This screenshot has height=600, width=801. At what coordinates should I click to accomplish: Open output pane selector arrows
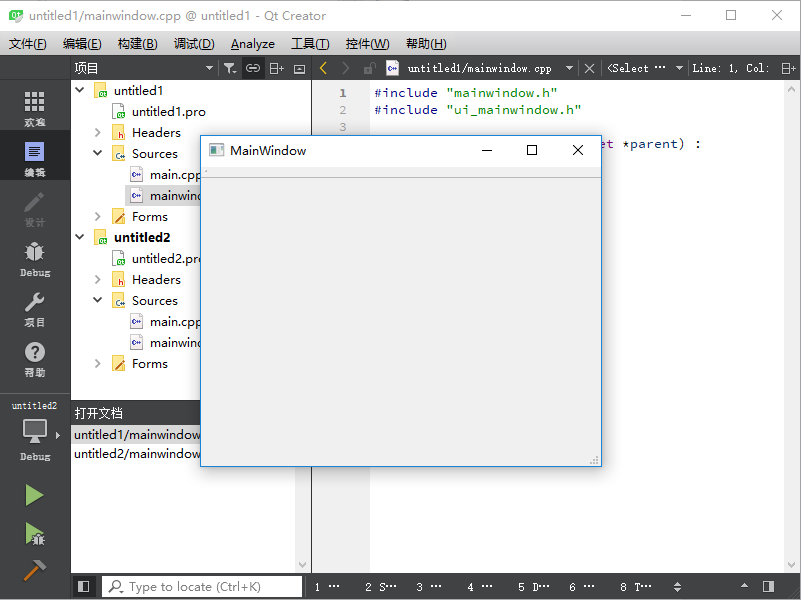677,587
